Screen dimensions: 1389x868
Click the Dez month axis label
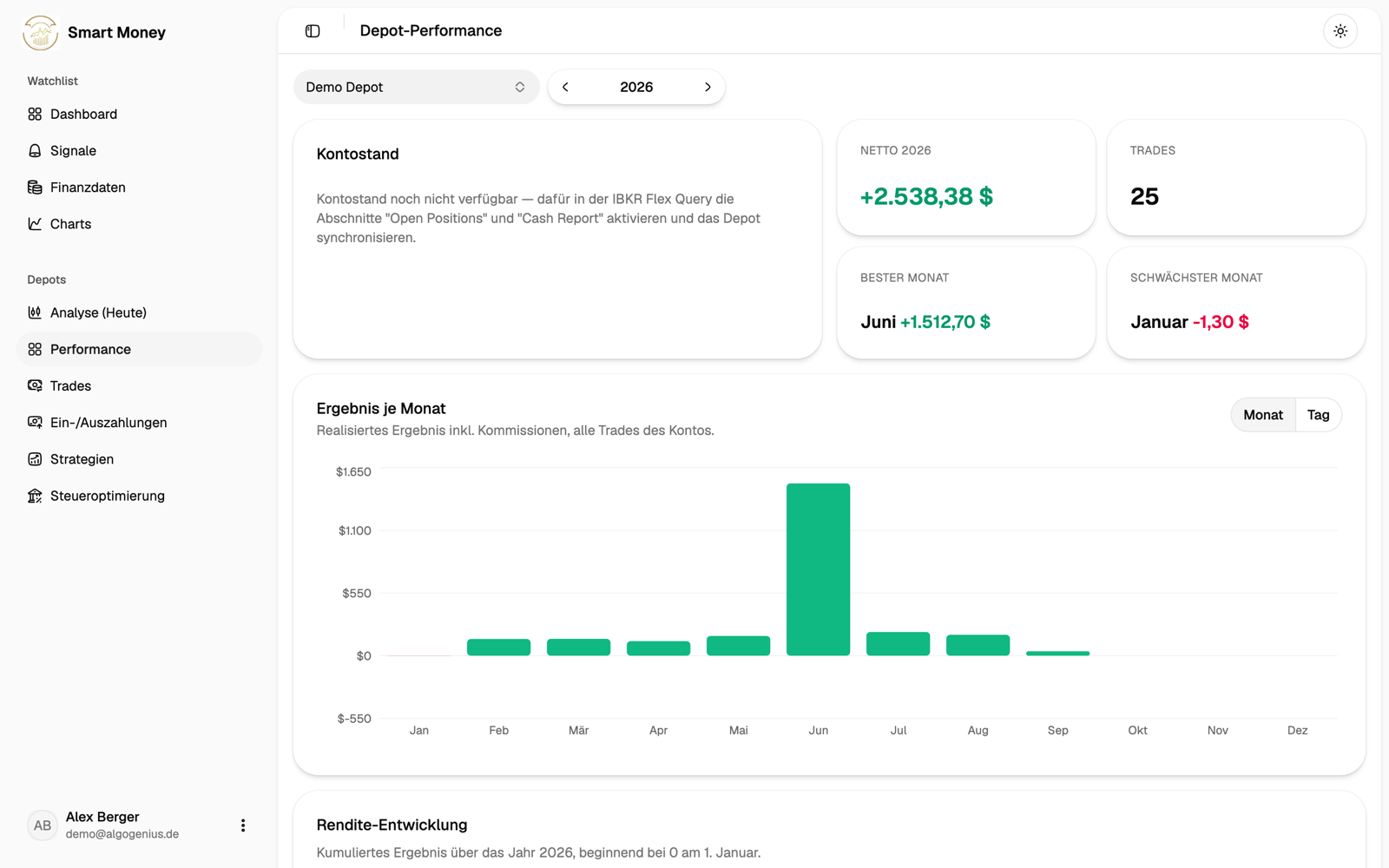click(1297, 730)
